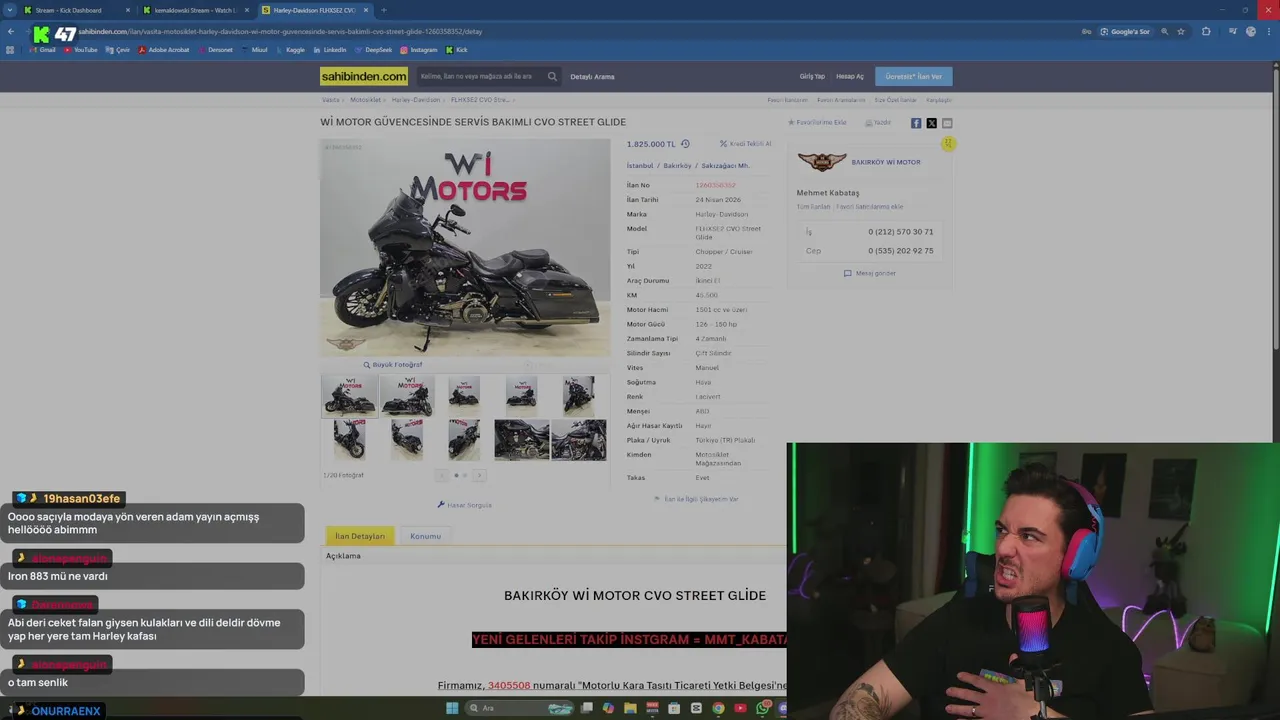Image resolution: width=1280 pixels, height=720 pixels.
Task: Go to previous thumbnail page arrow
Action: [x=441, y=475]
